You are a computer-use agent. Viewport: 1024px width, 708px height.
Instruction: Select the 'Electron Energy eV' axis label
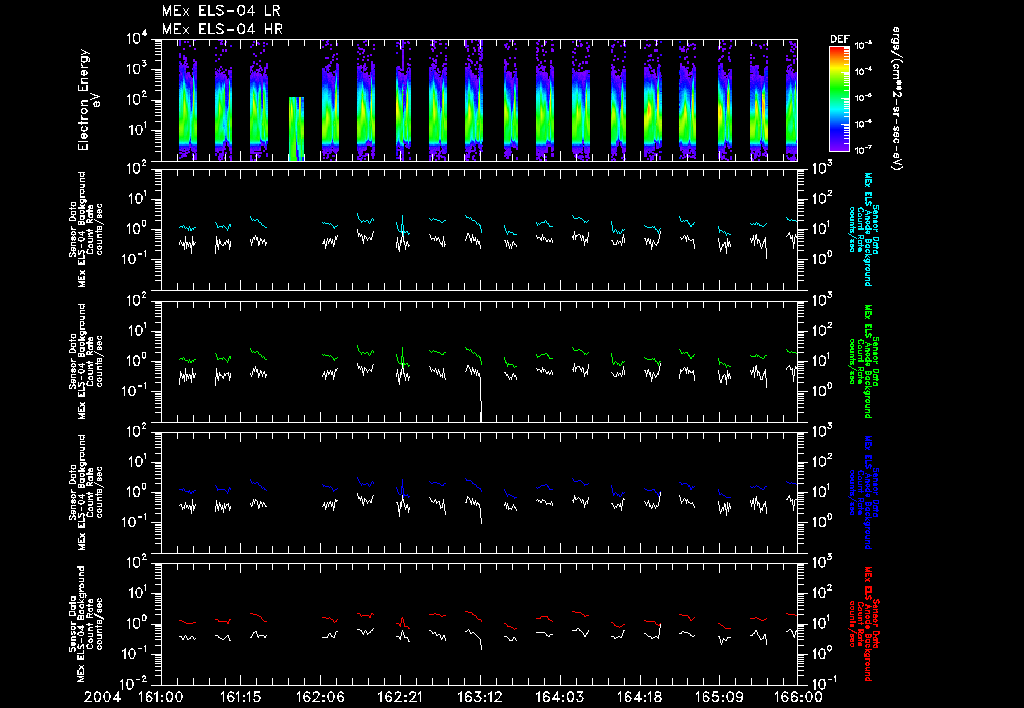point(88,100)
